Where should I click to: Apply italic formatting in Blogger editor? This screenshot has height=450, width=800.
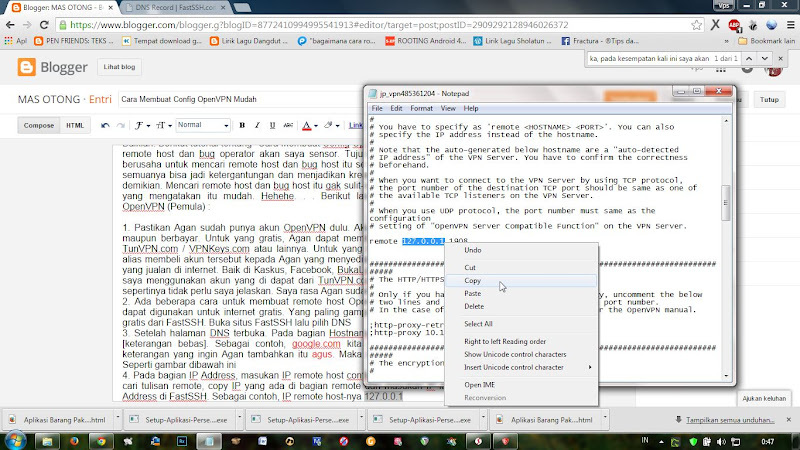[x=257, y=125]
